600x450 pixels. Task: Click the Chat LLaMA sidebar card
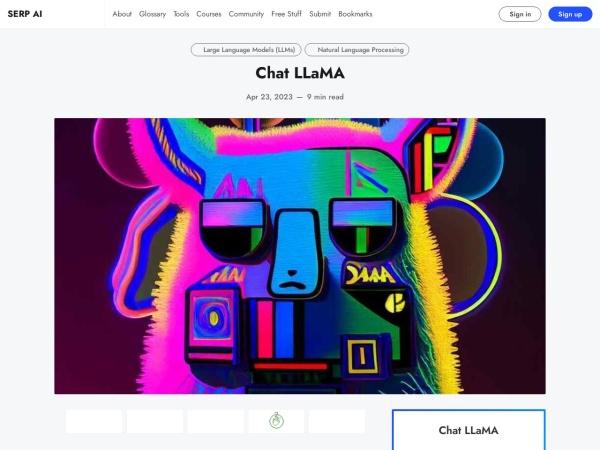pos(469,430)
